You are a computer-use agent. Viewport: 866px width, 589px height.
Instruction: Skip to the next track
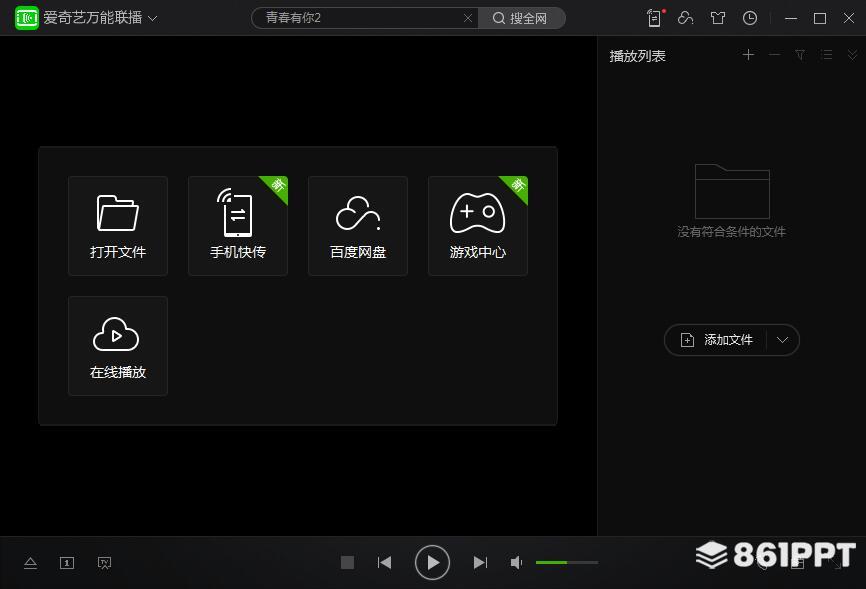coord(480,562)
